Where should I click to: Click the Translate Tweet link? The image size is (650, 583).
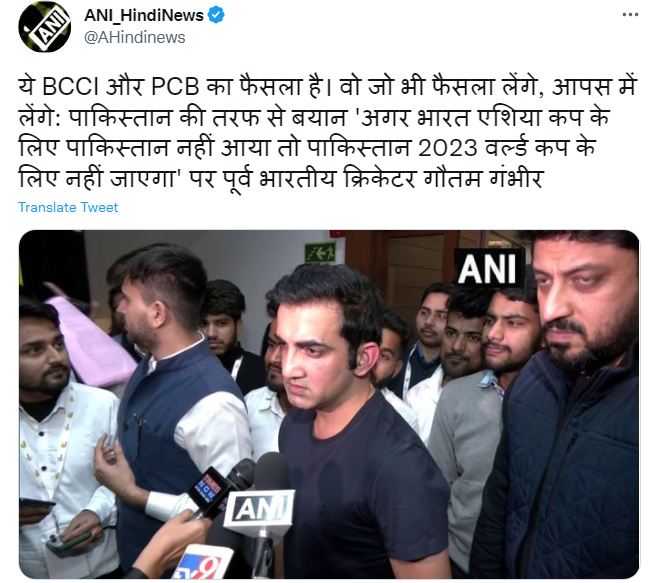point(68,207)
